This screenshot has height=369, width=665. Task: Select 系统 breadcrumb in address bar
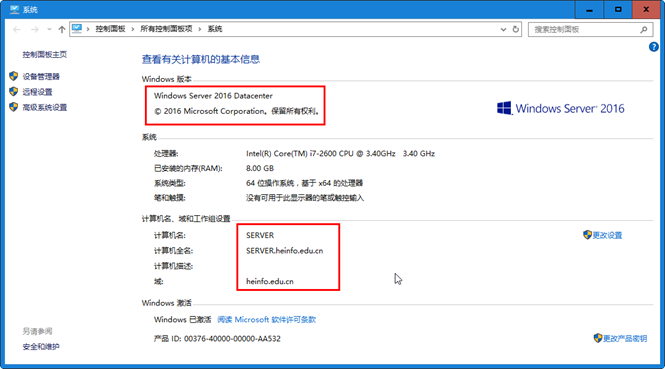click(x=215, y=29)
